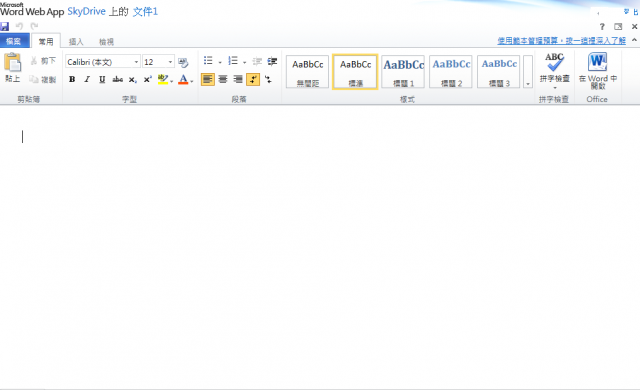This screenshot has width=640, height=390.
Task: Switch to the Home ribbon tab
Action: point(46,41)
